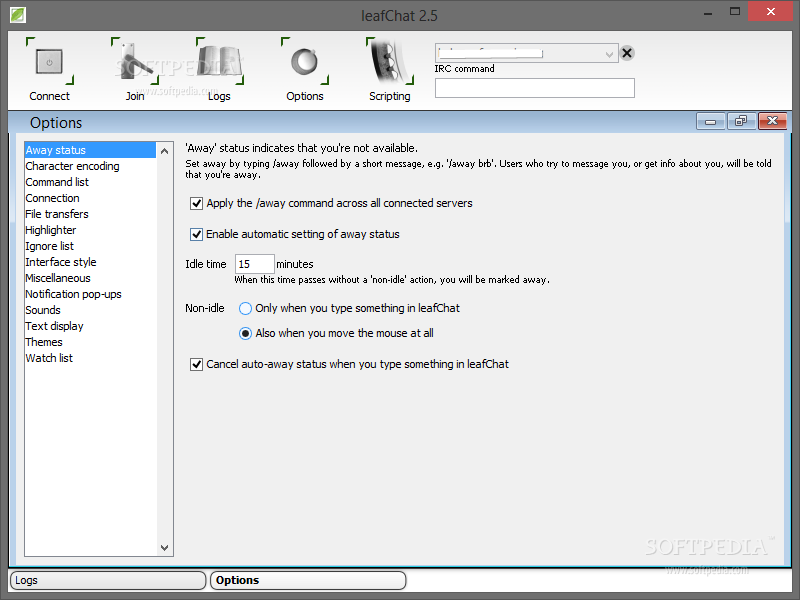Select Interface style in options list

tap(90, 262)
